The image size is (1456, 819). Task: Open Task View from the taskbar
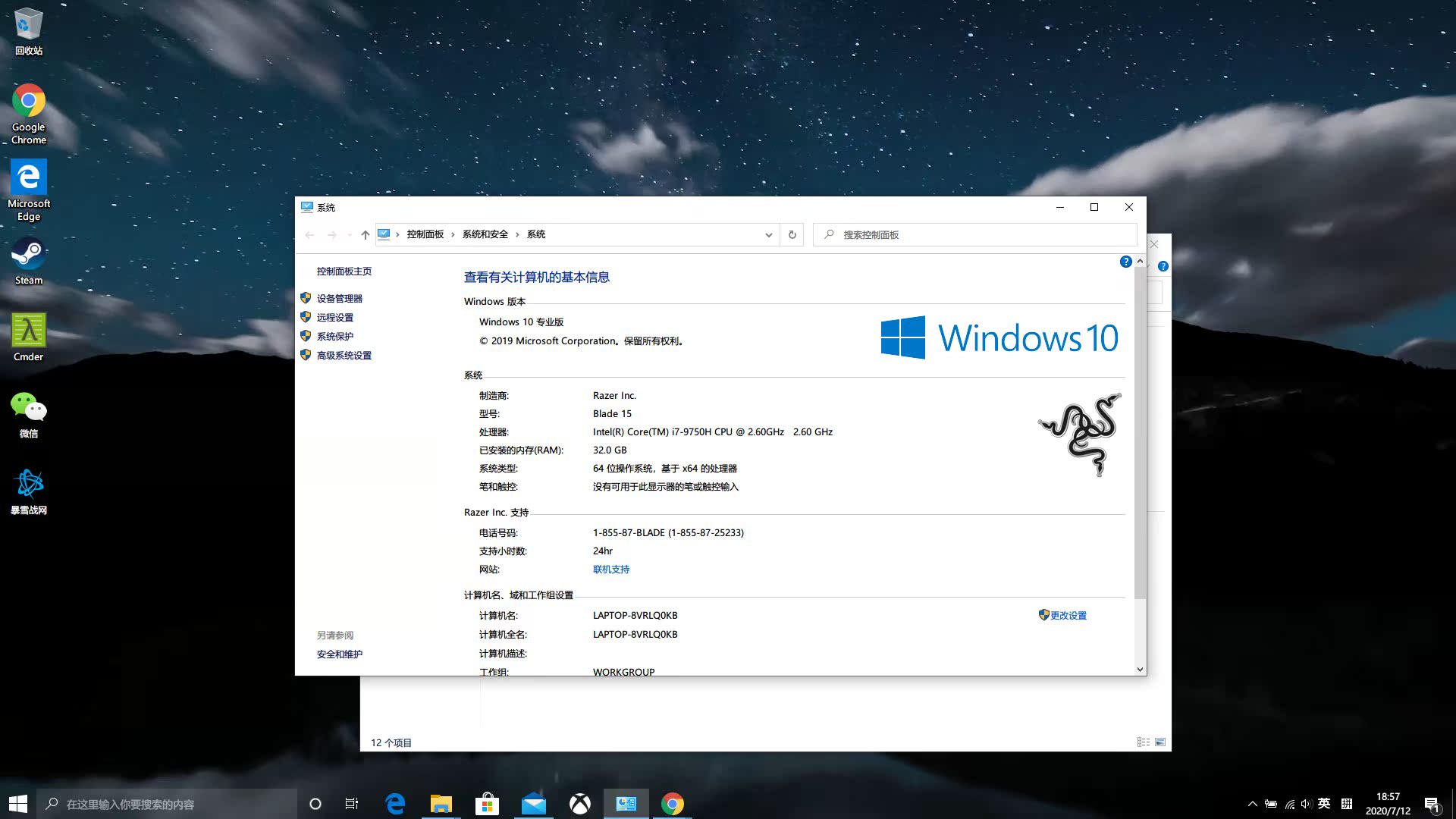pyautogui.click(x=352, y=804)
